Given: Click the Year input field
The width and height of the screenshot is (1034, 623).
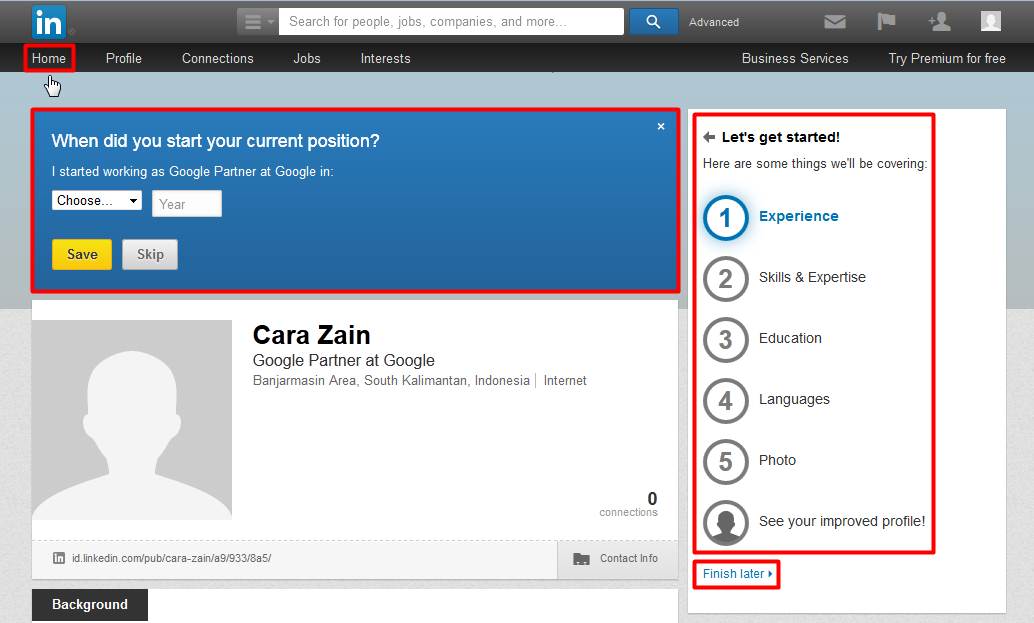Looking at the screenshot, I should [187, 204].
